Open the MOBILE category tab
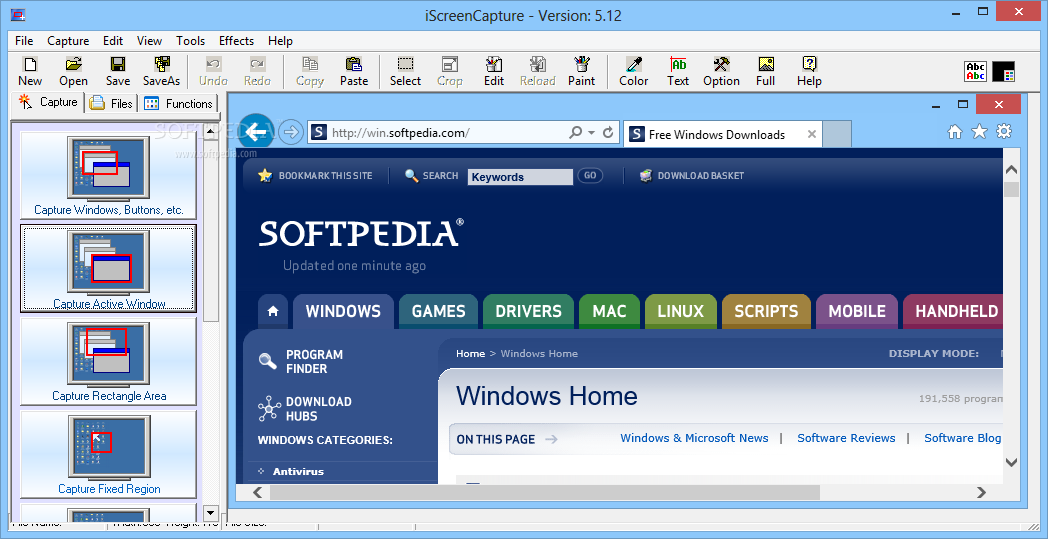Viewport: 1048px width, 539px height. [x=857, y=311]
